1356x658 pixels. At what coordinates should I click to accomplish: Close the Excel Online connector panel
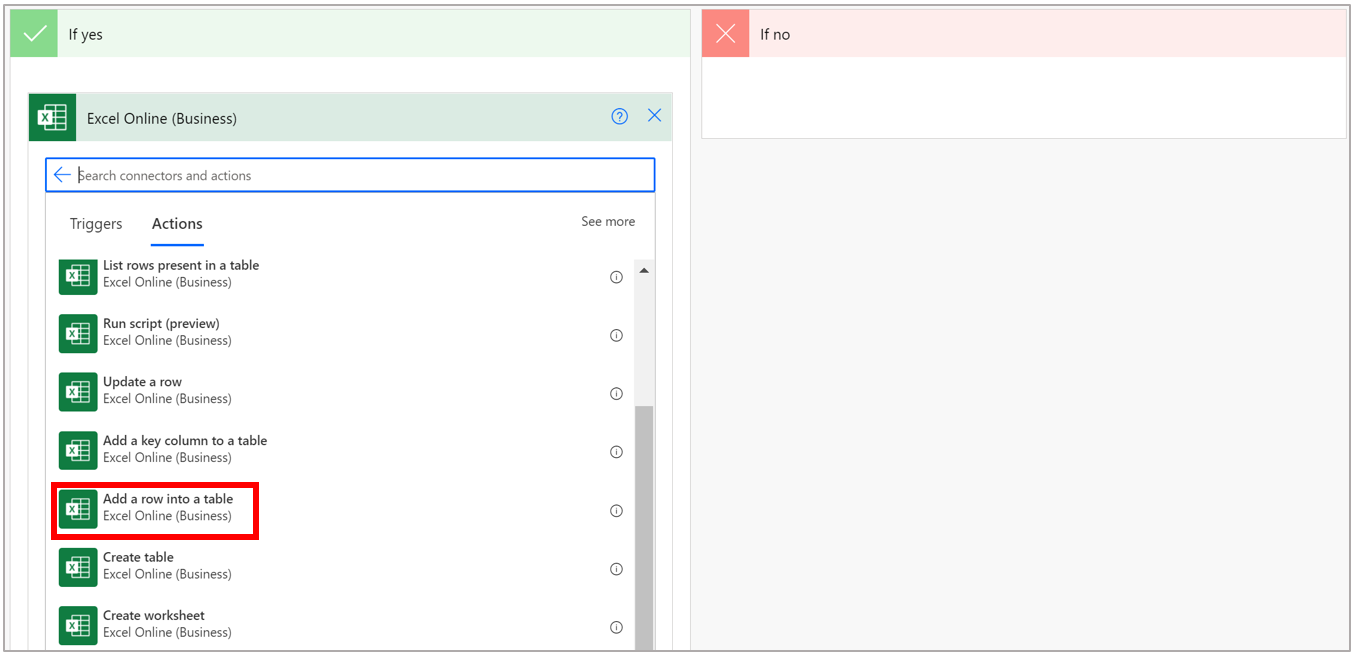pyautogui.click(x=654, y=115)
